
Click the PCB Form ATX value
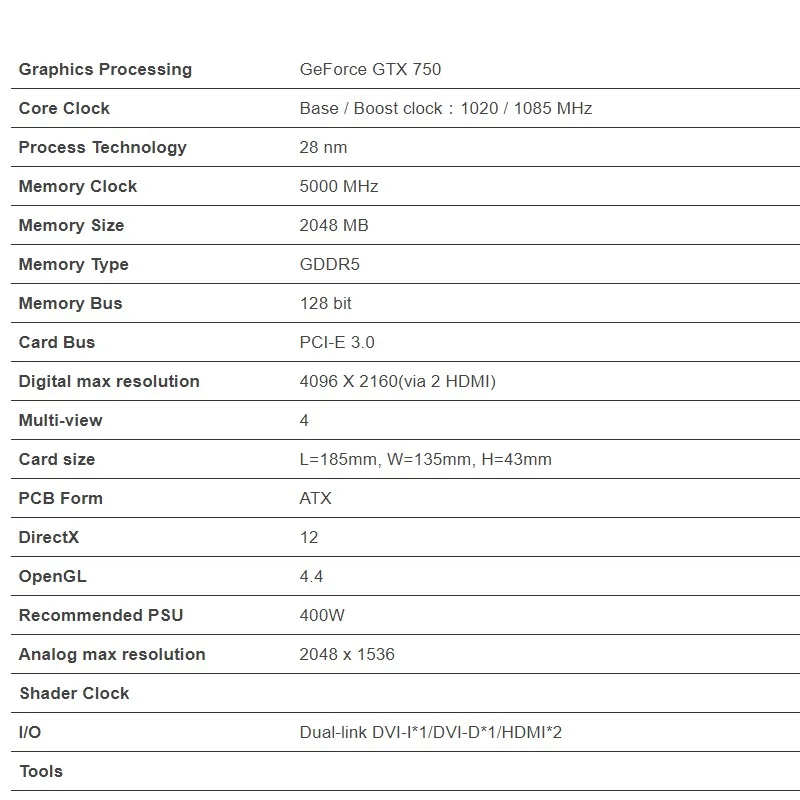click(x=315, y=498)
